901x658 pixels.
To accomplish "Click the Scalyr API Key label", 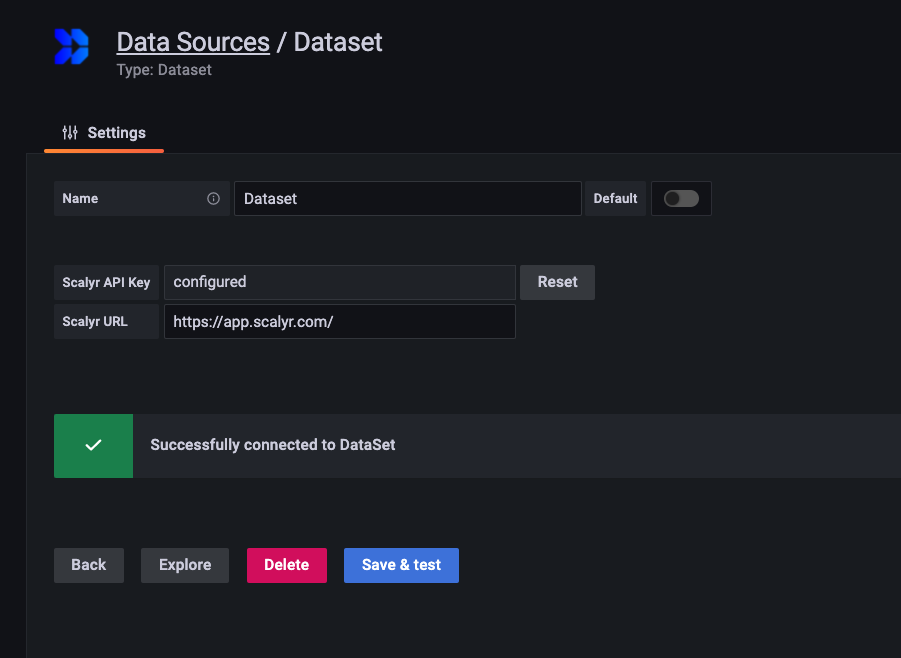I will 106,282.
